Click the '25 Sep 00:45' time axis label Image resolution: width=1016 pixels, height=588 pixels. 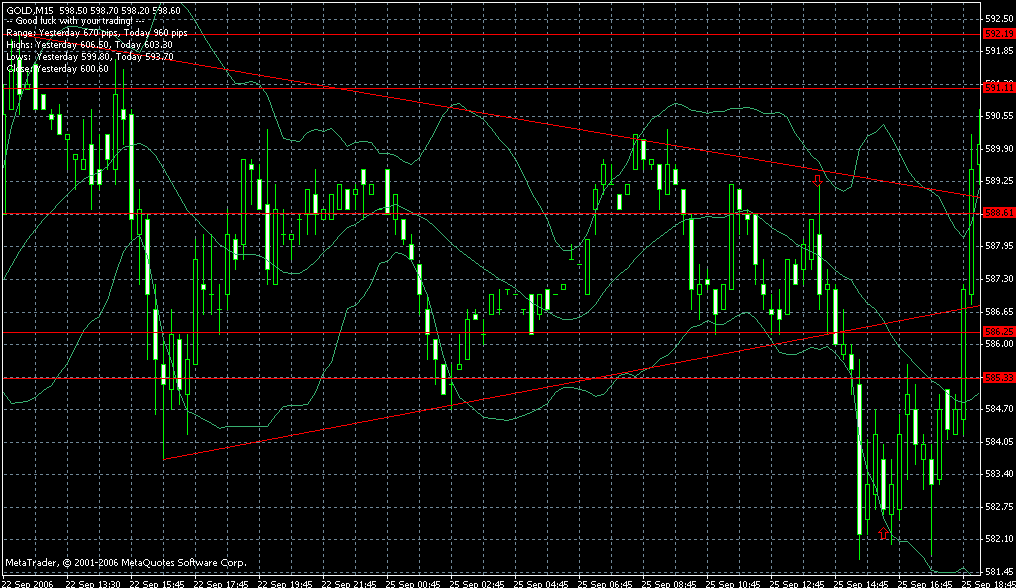click(413, 583)
